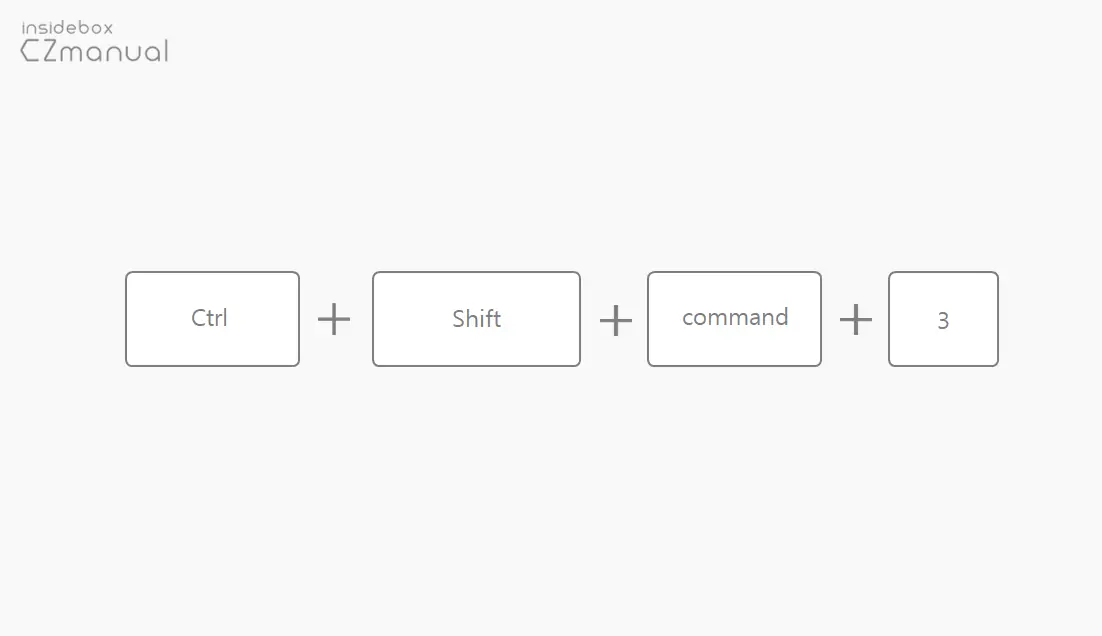Click the "command" text label
The height and width of the screenshot is (636, 1102).
tap(735, 317)
